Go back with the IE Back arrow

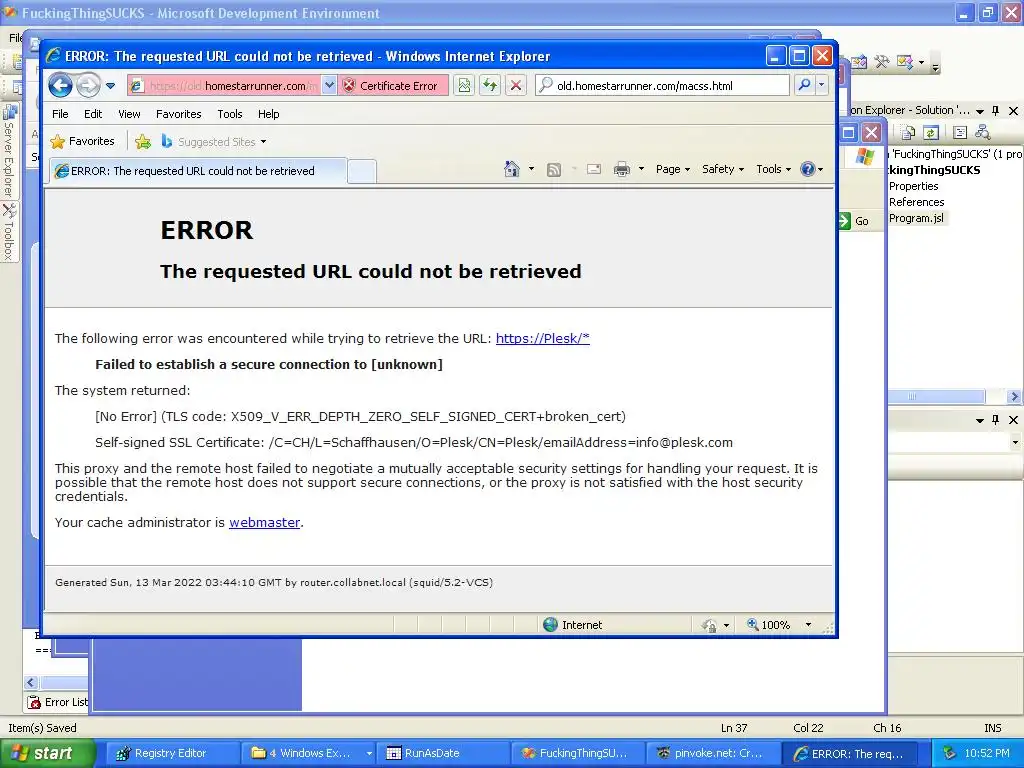click(61, 86)
